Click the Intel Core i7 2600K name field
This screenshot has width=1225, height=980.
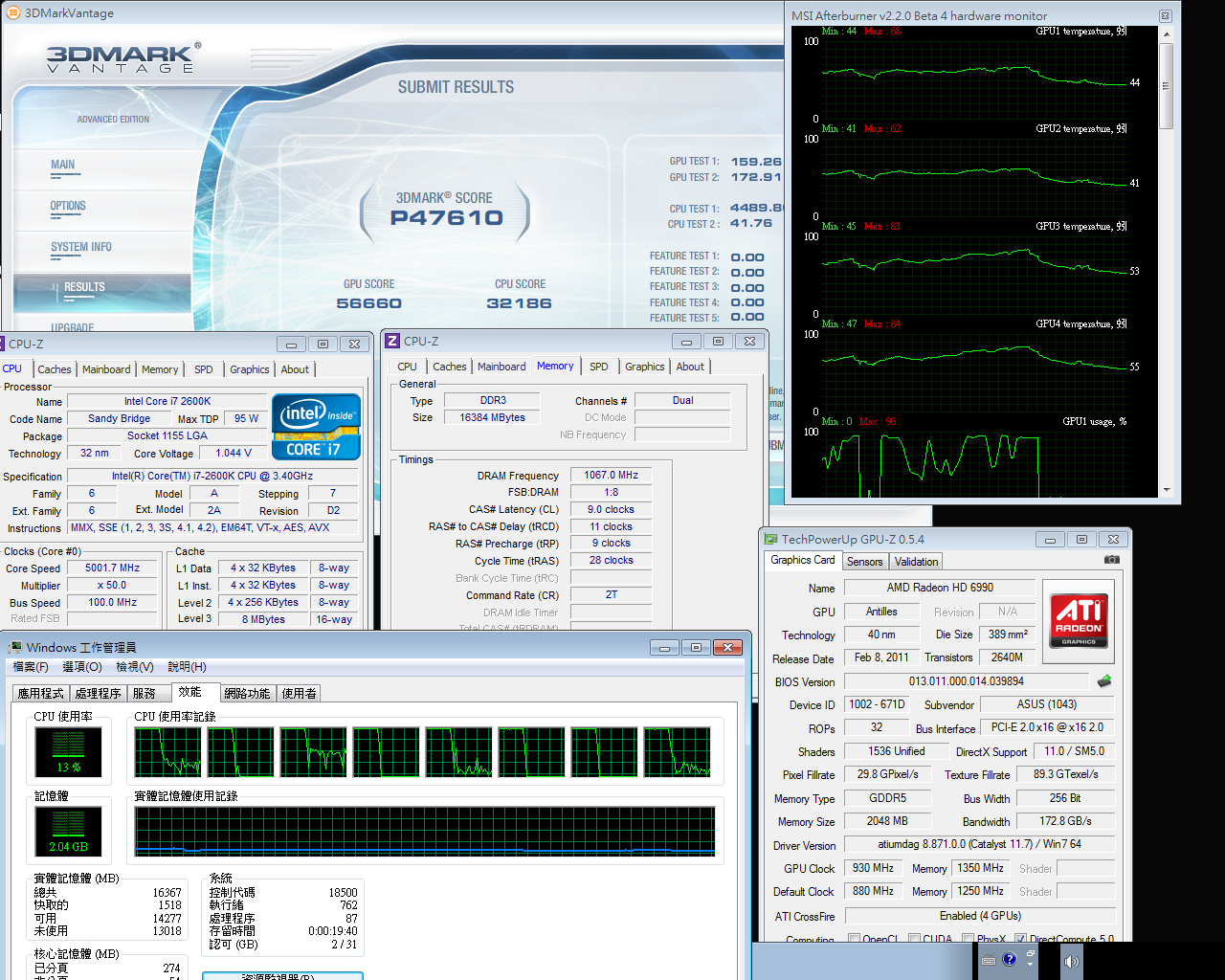tap(167, 401)
